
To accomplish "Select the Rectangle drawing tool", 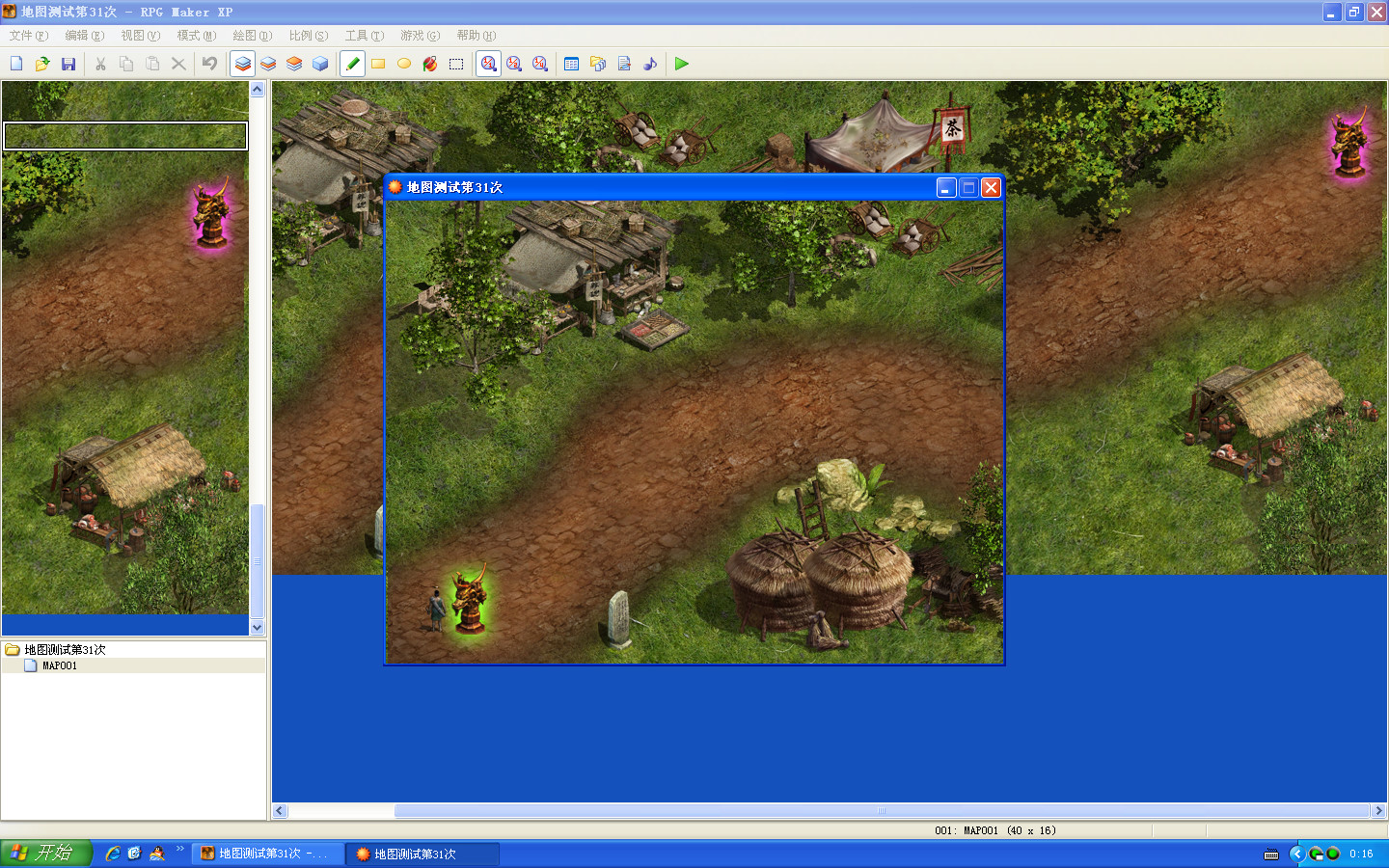I will 378,64.
